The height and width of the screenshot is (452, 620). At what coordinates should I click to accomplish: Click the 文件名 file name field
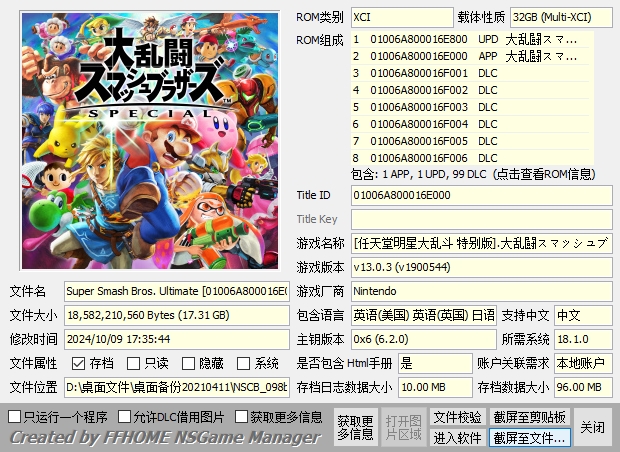pyautogui.click(x=177, y=291)
